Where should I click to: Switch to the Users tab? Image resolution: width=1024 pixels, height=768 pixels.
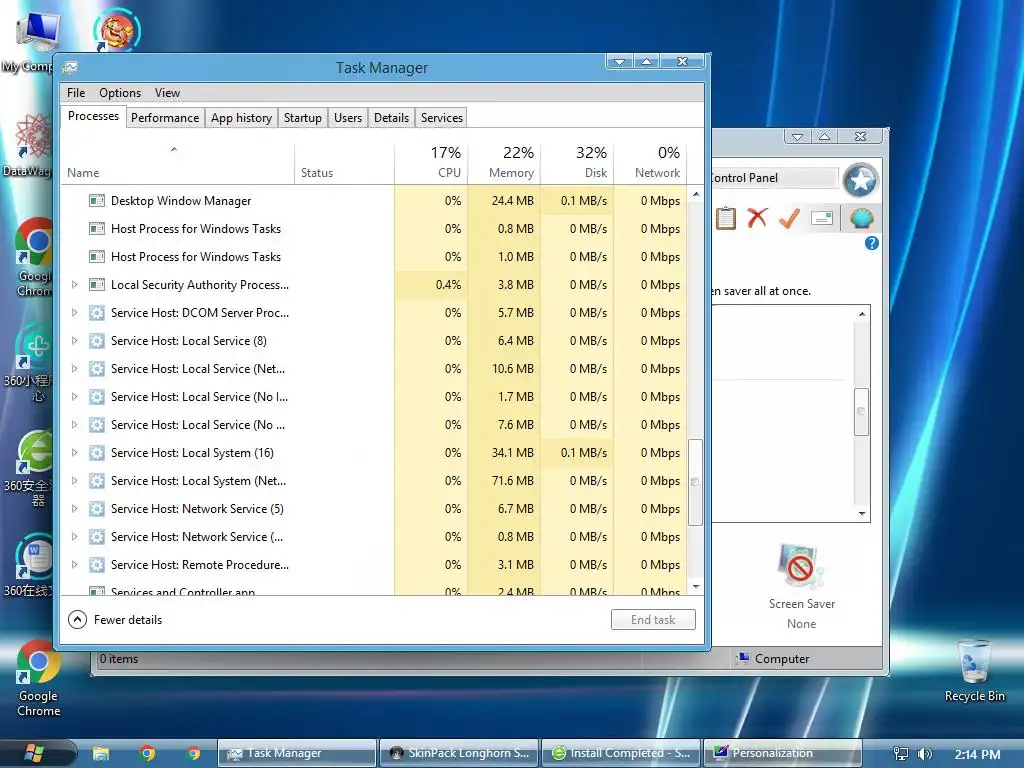[x=347, y=118]
